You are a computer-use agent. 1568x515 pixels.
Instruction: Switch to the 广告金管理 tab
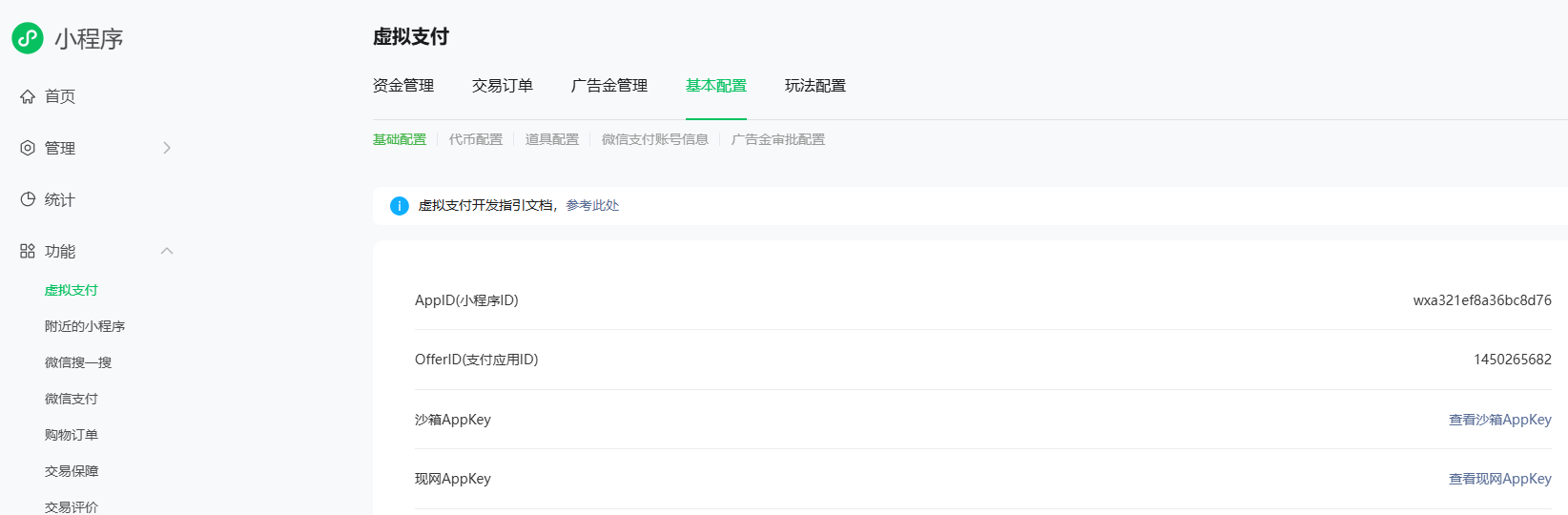[x=609, y=86]
